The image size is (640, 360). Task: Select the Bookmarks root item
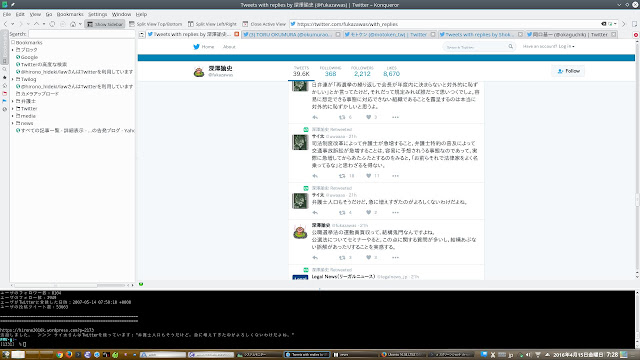coord(27,42)
